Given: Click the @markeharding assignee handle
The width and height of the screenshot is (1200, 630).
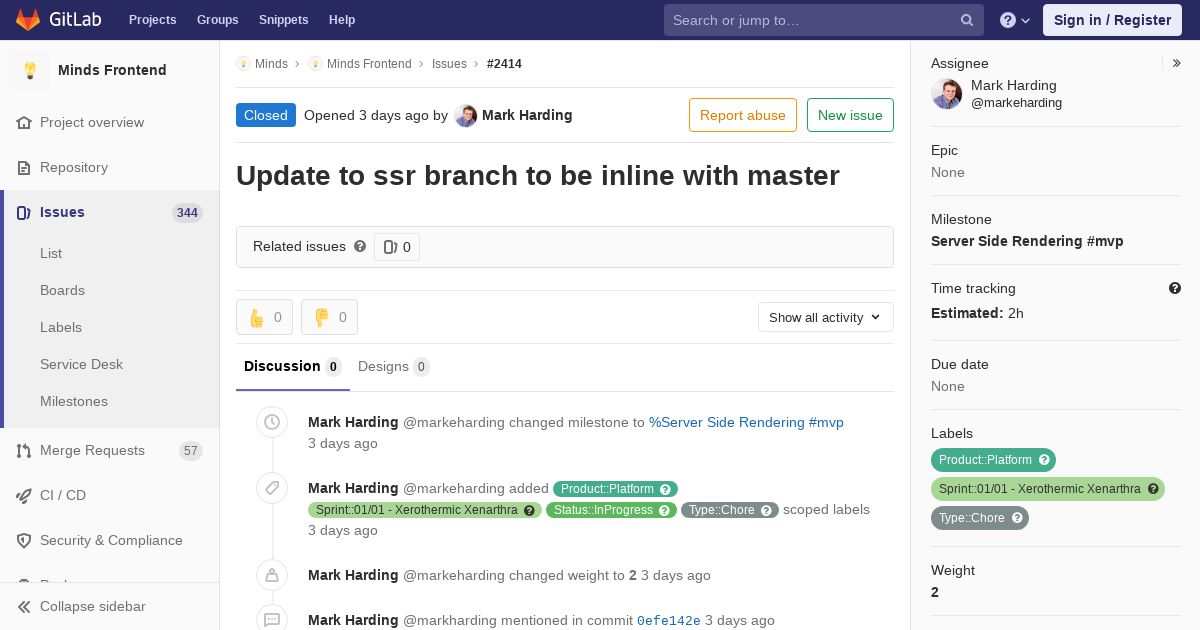Looking at the screenshot, I should point(1016,103).
